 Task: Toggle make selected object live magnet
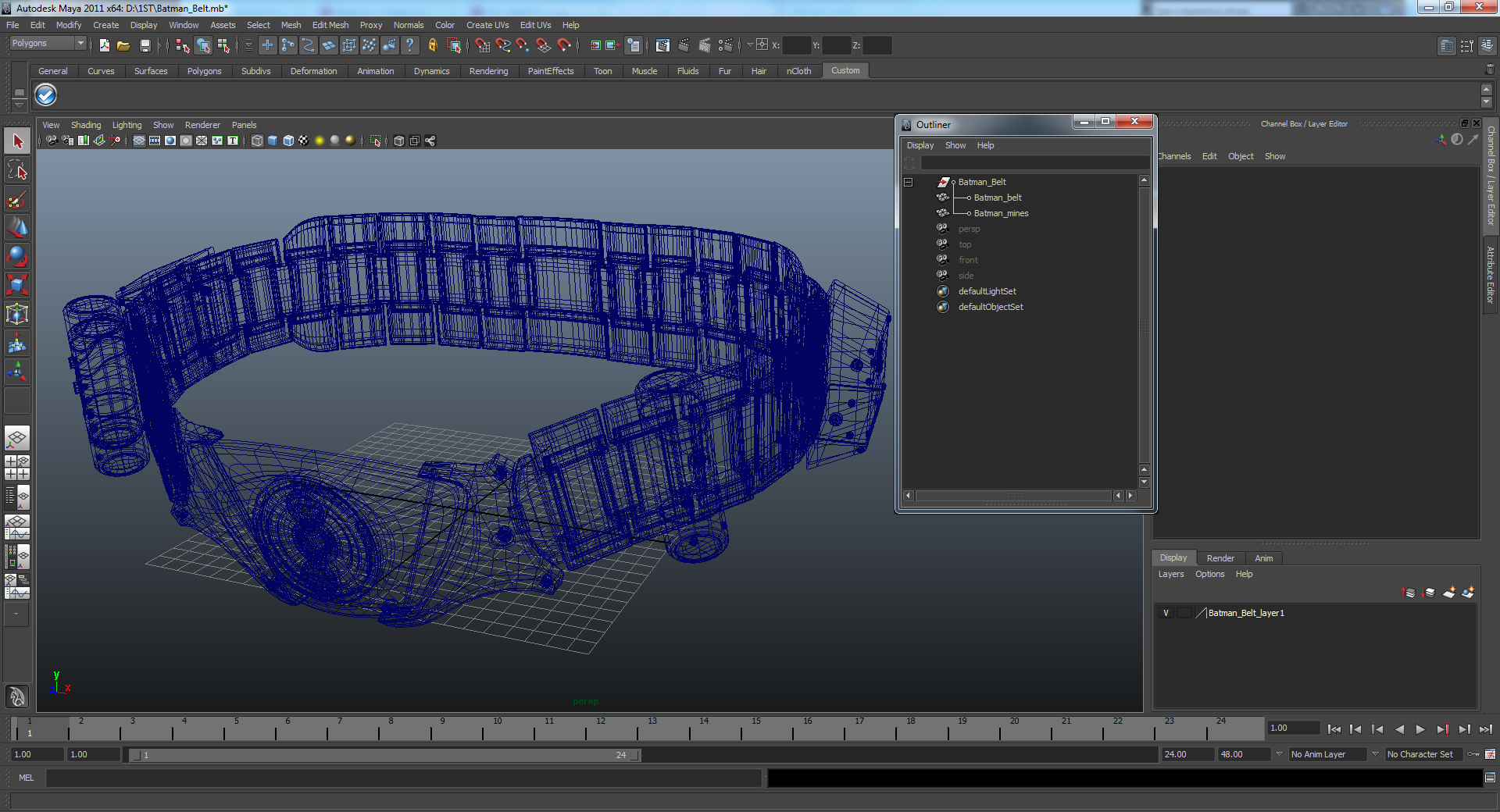coord(564,46)
